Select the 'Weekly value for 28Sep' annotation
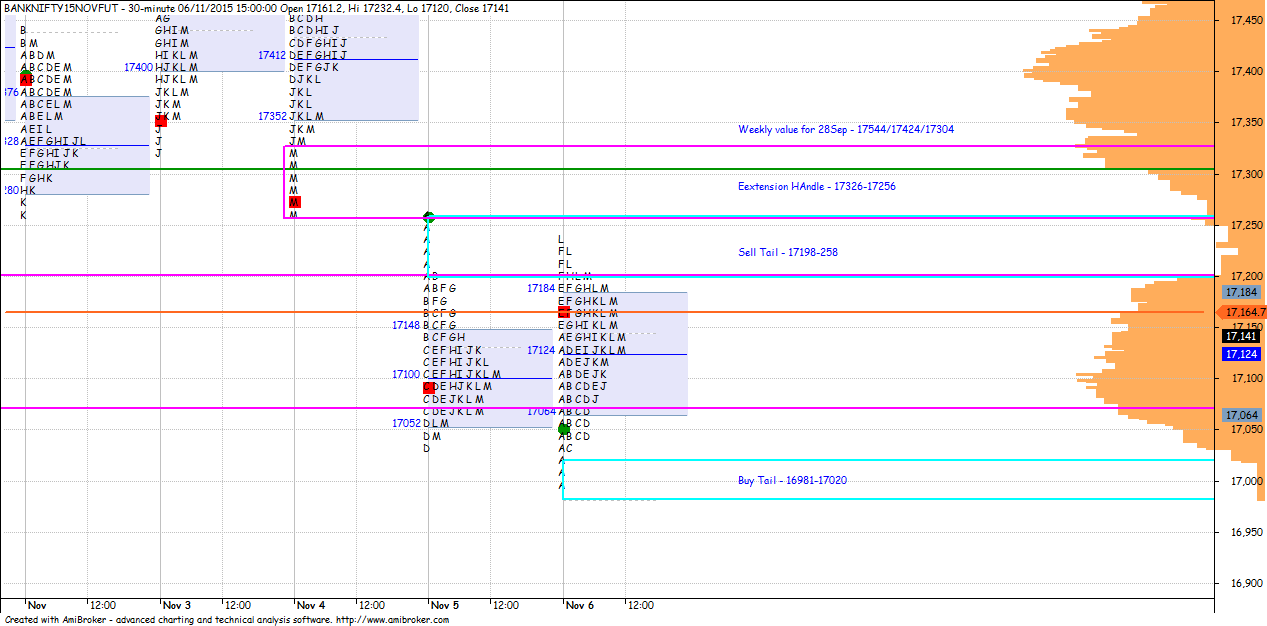 click(846, 130)
